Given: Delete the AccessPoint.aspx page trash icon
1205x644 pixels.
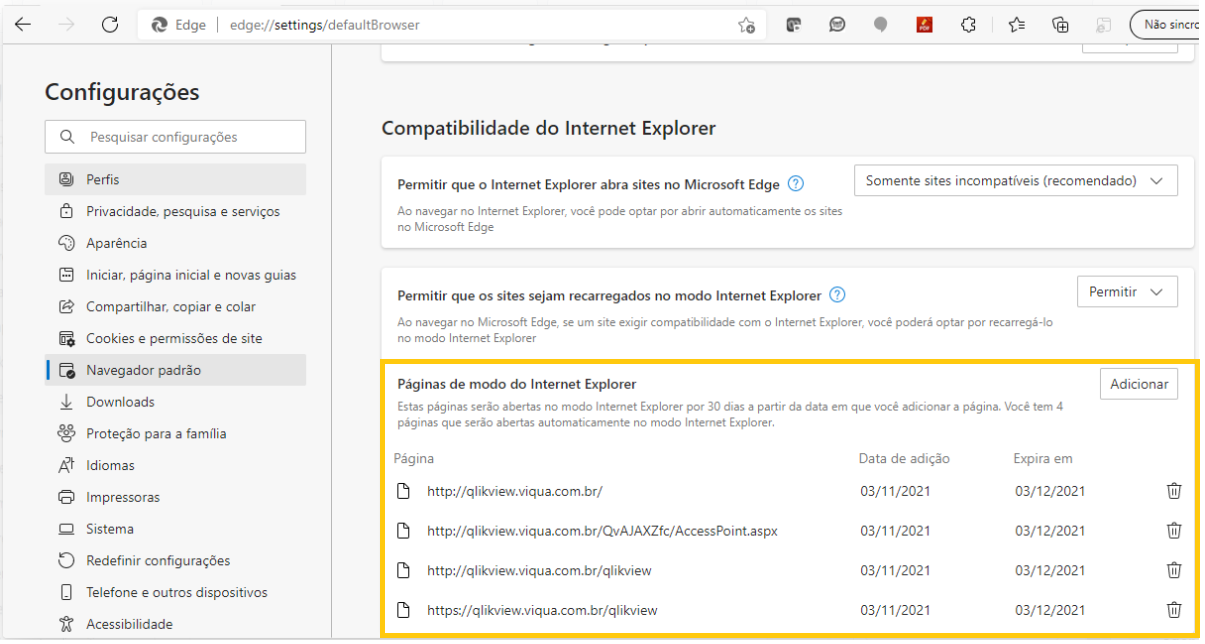Looking at the screenshot, I should pyautogui.click(x=1174, y=531).
